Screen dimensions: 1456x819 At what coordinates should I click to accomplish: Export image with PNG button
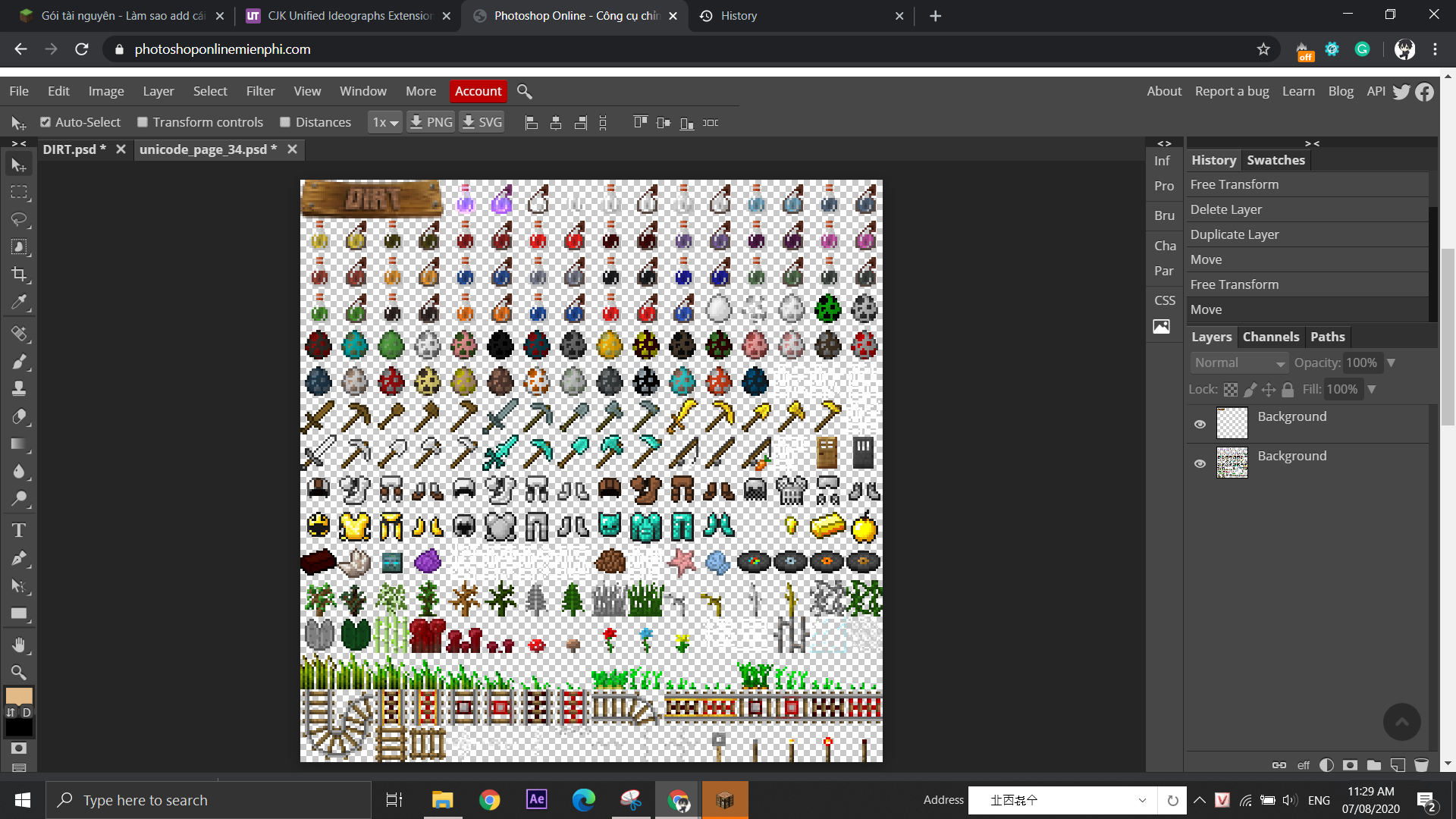pyautogui.click(x=431, y=122)
